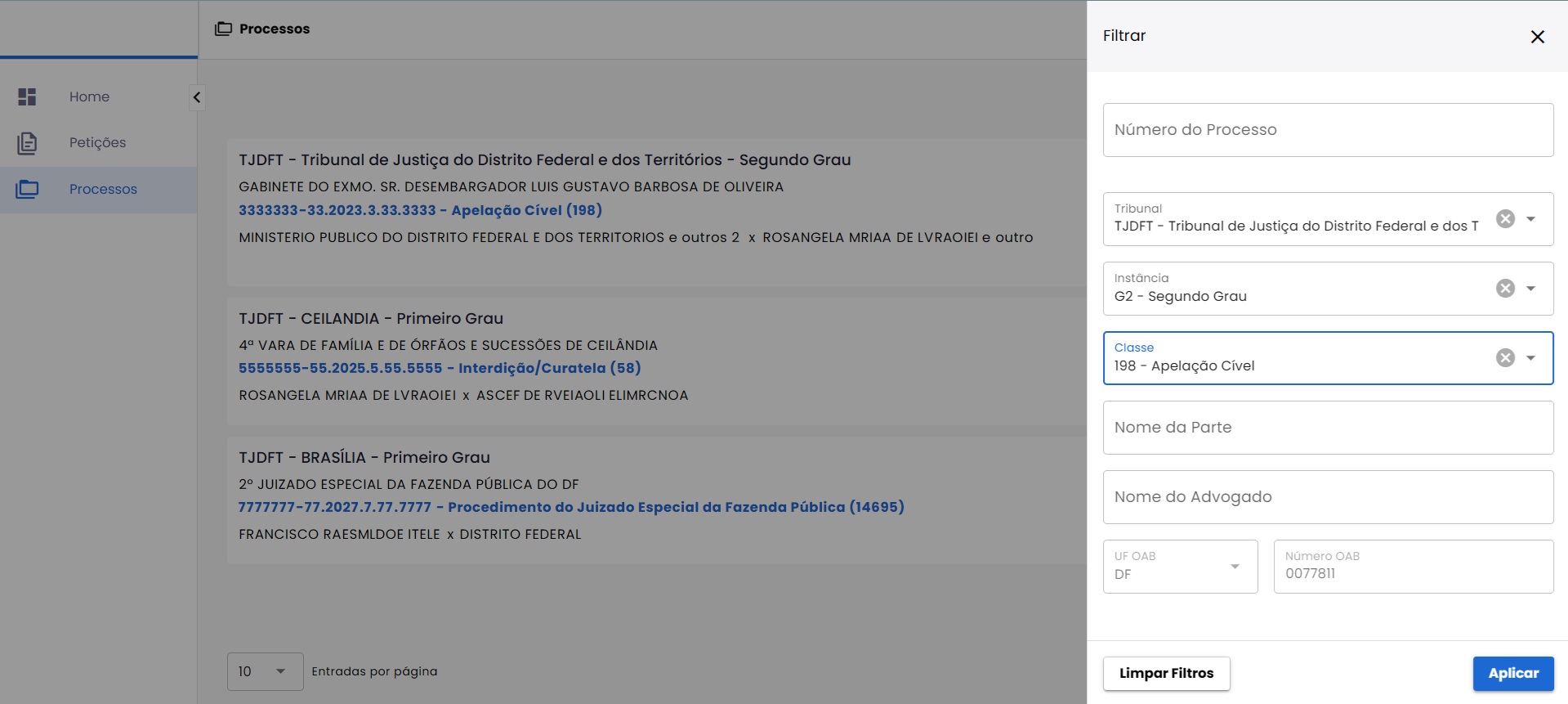Expand the Instância dropdown arrow

coord(1531,288)
